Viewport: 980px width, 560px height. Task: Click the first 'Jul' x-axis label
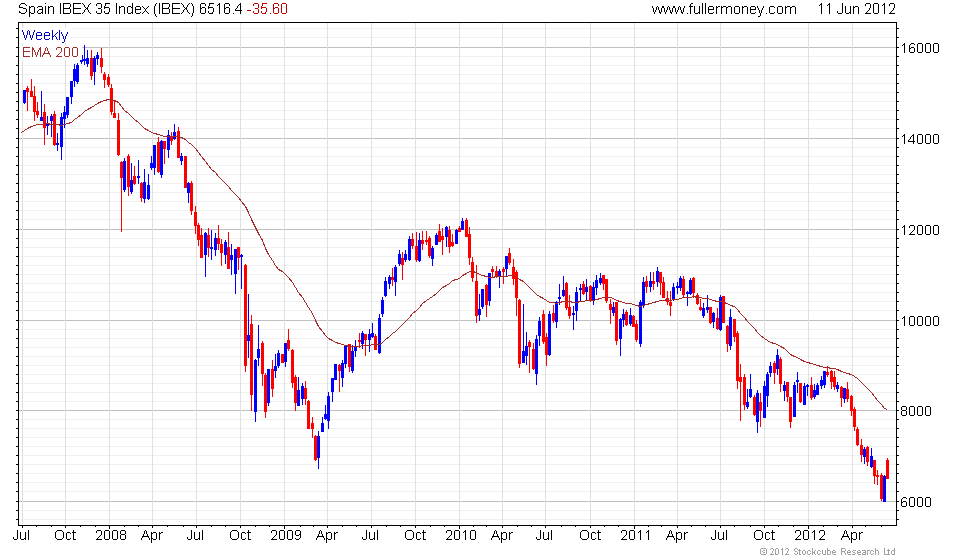[22, 536]
